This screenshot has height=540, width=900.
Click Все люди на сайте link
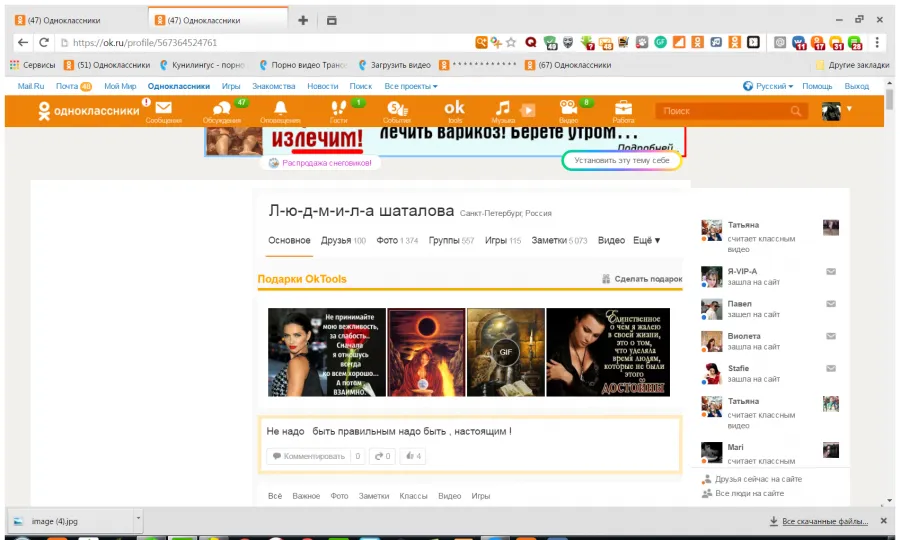(x=749, y=494)
